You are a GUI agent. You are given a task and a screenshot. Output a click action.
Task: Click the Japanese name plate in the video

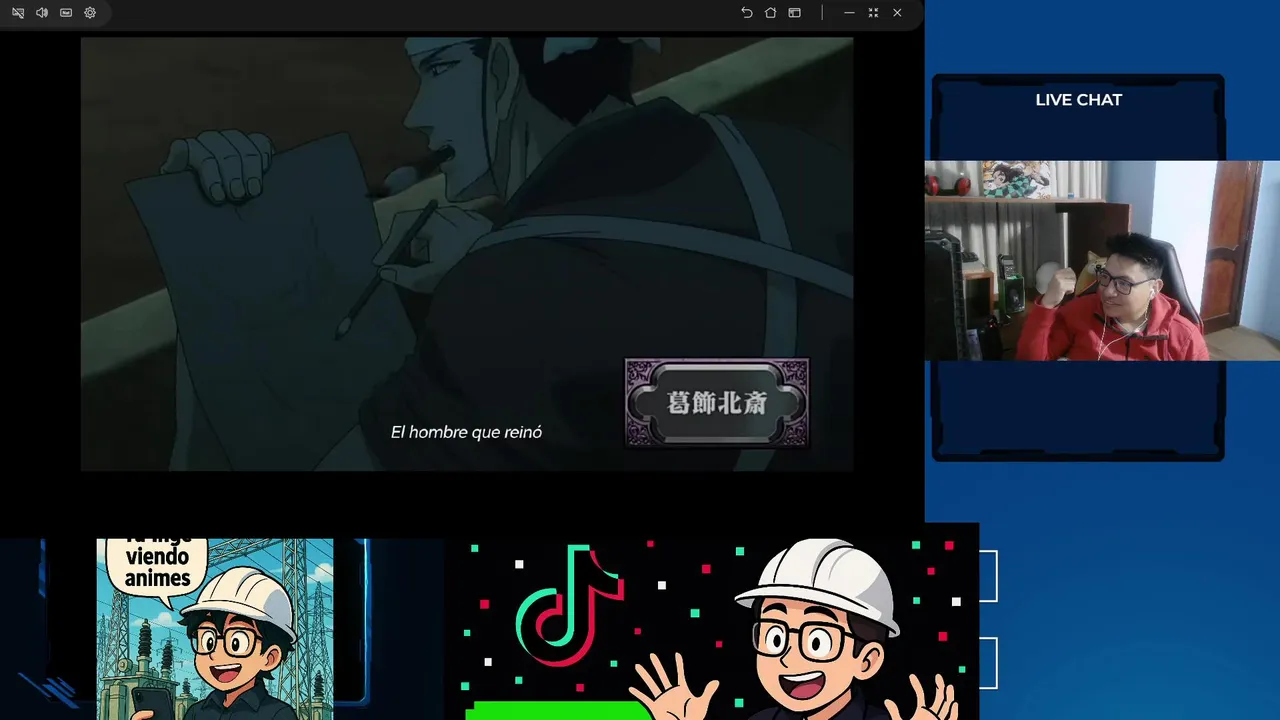(x=717, y=403)
